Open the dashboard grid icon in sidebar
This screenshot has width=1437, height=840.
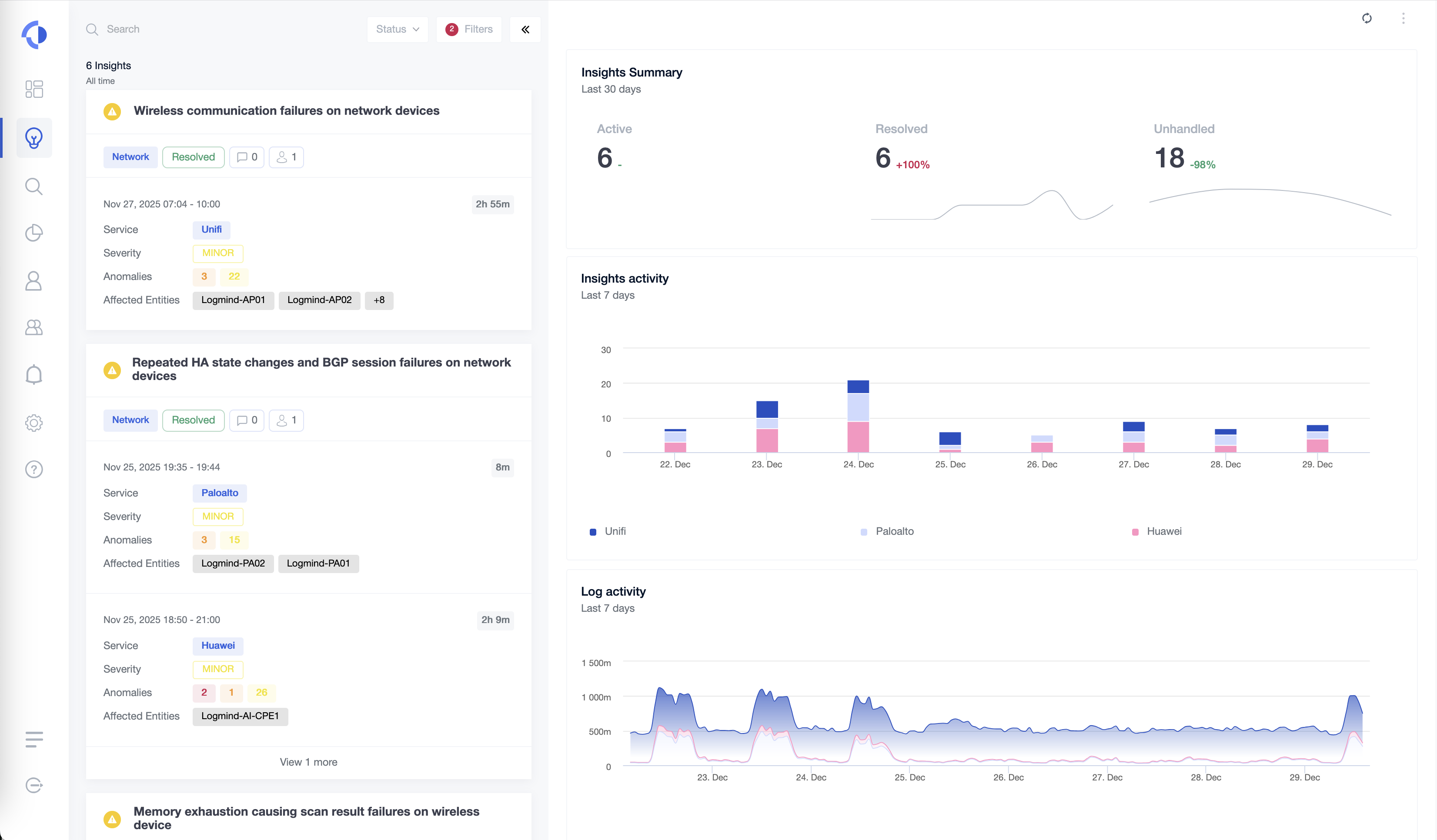click(34, 89)
